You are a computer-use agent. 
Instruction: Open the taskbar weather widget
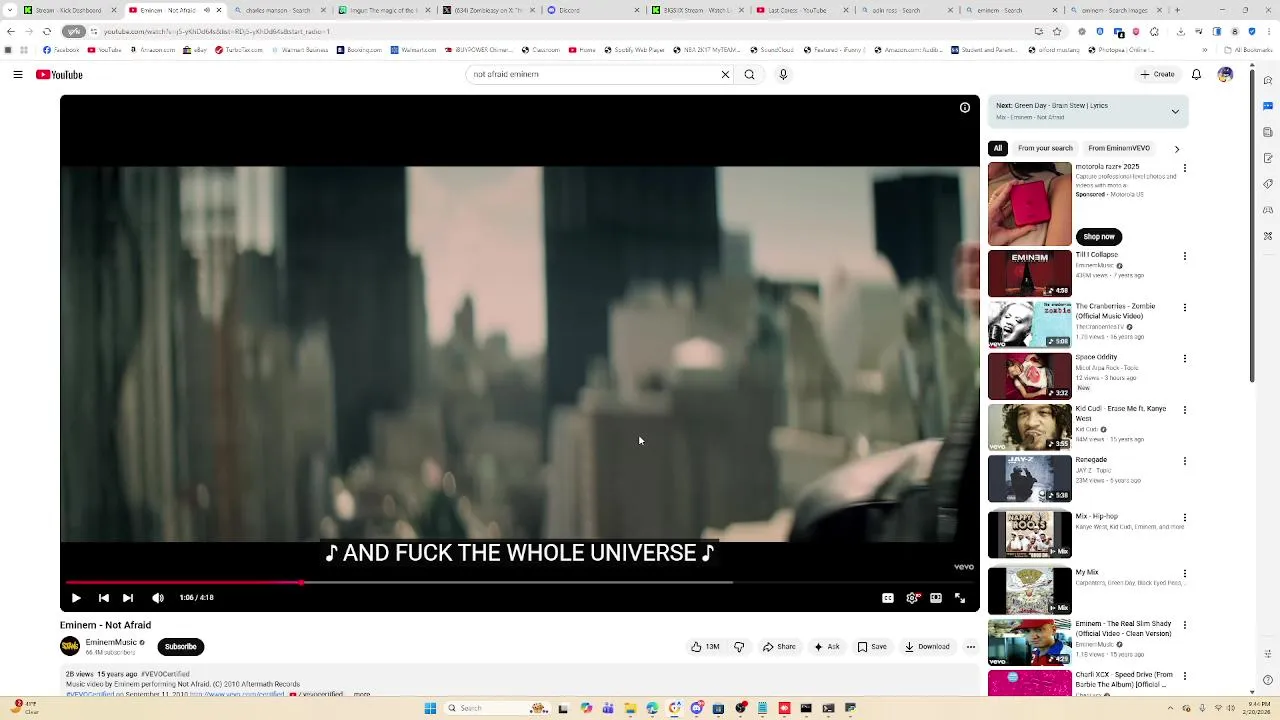(25, 707)
